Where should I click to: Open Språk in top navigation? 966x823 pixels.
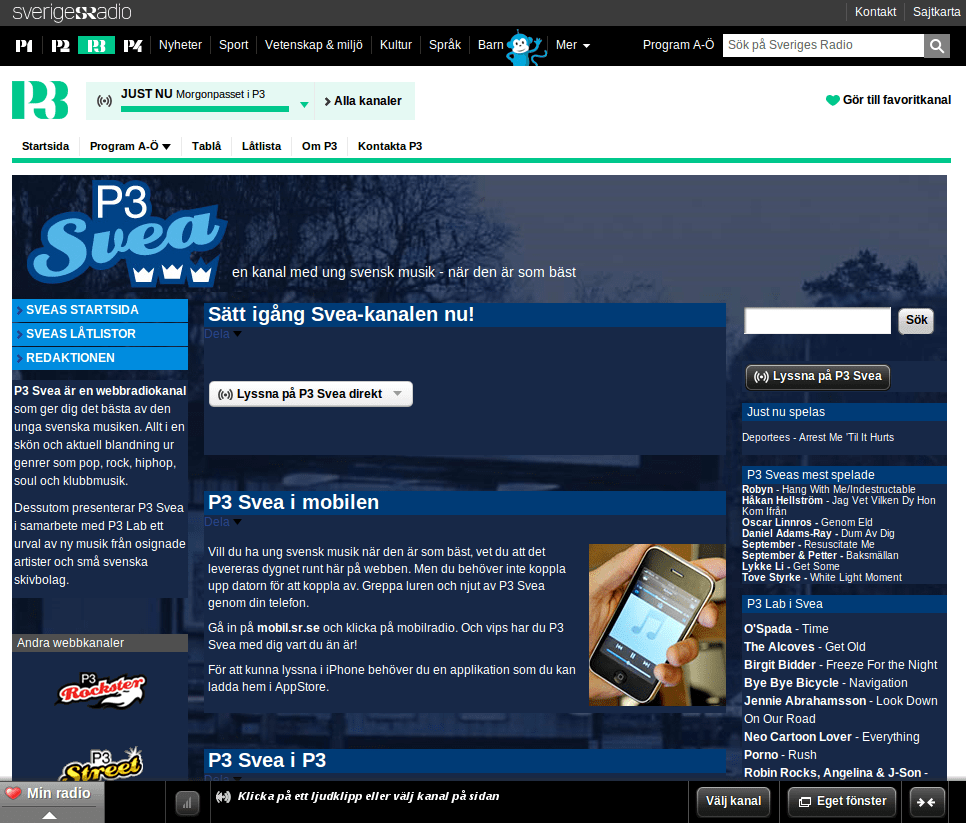click(x=445, y=45)
